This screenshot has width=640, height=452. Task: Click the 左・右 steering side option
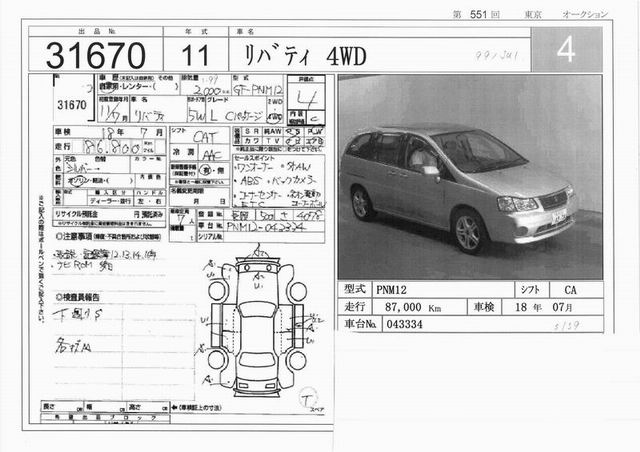[150, 201]
